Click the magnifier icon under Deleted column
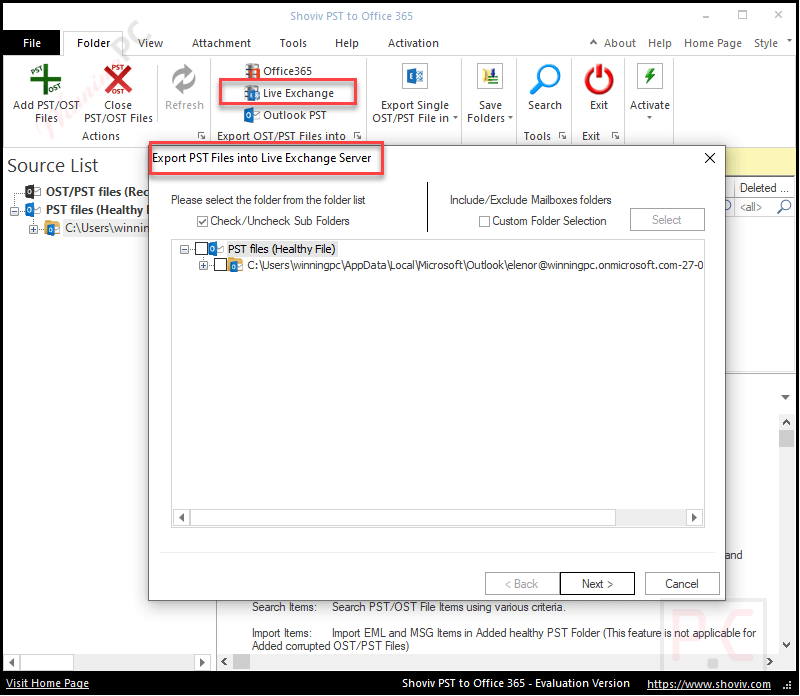 point(784,207)
